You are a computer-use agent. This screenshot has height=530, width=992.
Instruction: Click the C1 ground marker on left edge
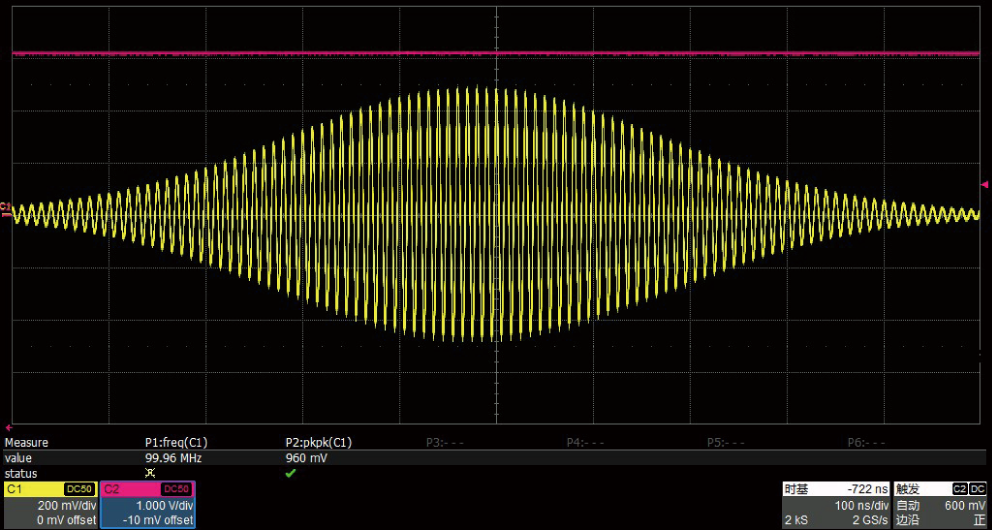pyautogui.click(x=5, y=209)
